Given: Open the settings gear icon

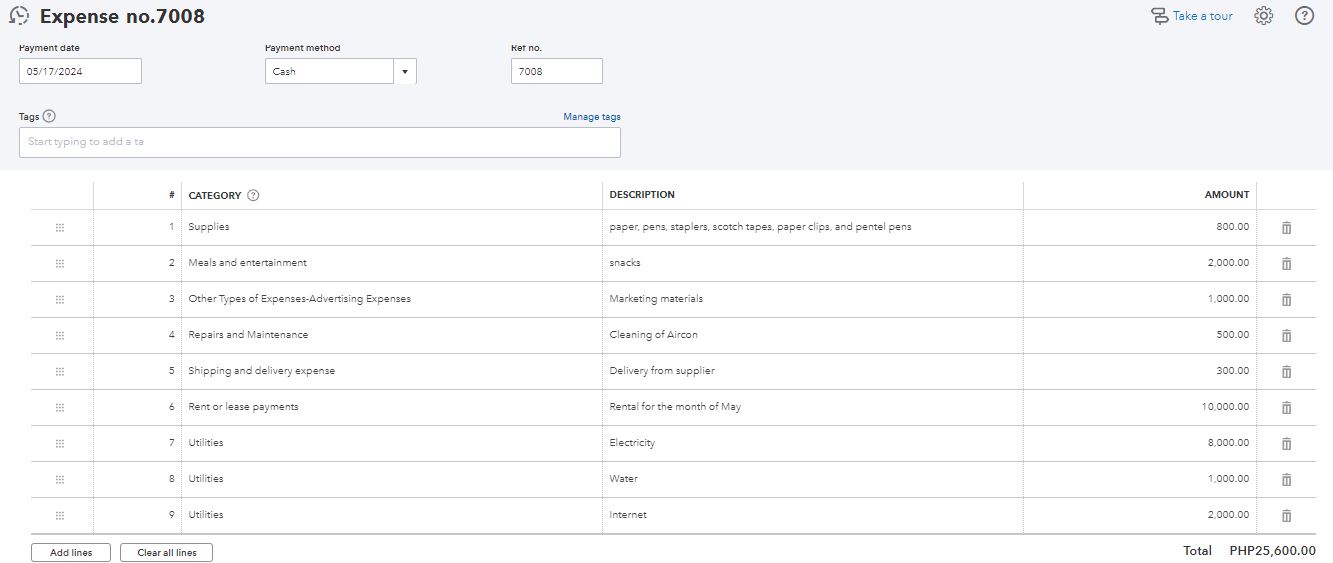Looking at the screenshot, I should tap(1264, 16).
